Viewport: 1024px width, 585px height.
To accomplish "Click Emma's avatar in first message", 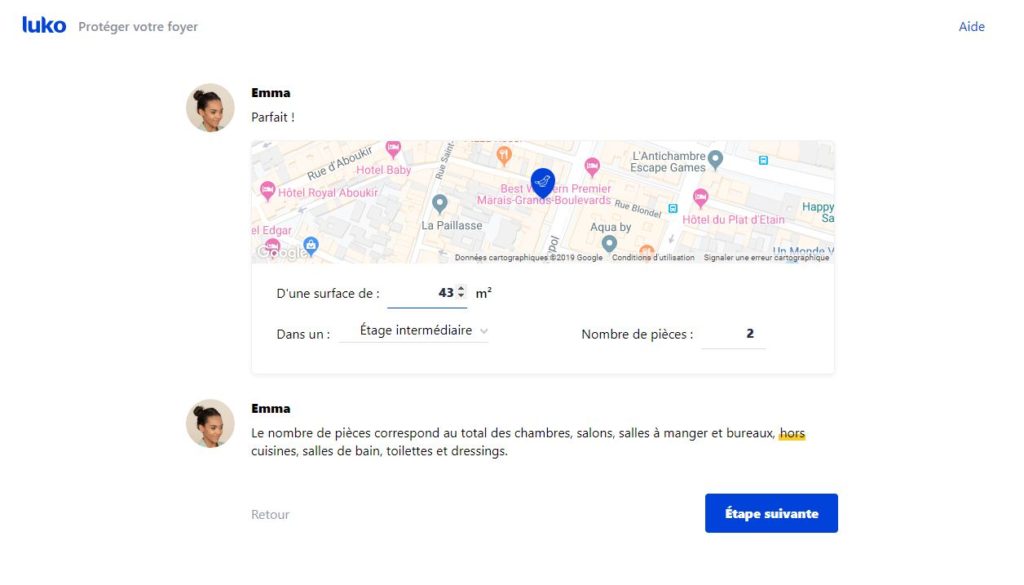I will click(x=210, y=108).
